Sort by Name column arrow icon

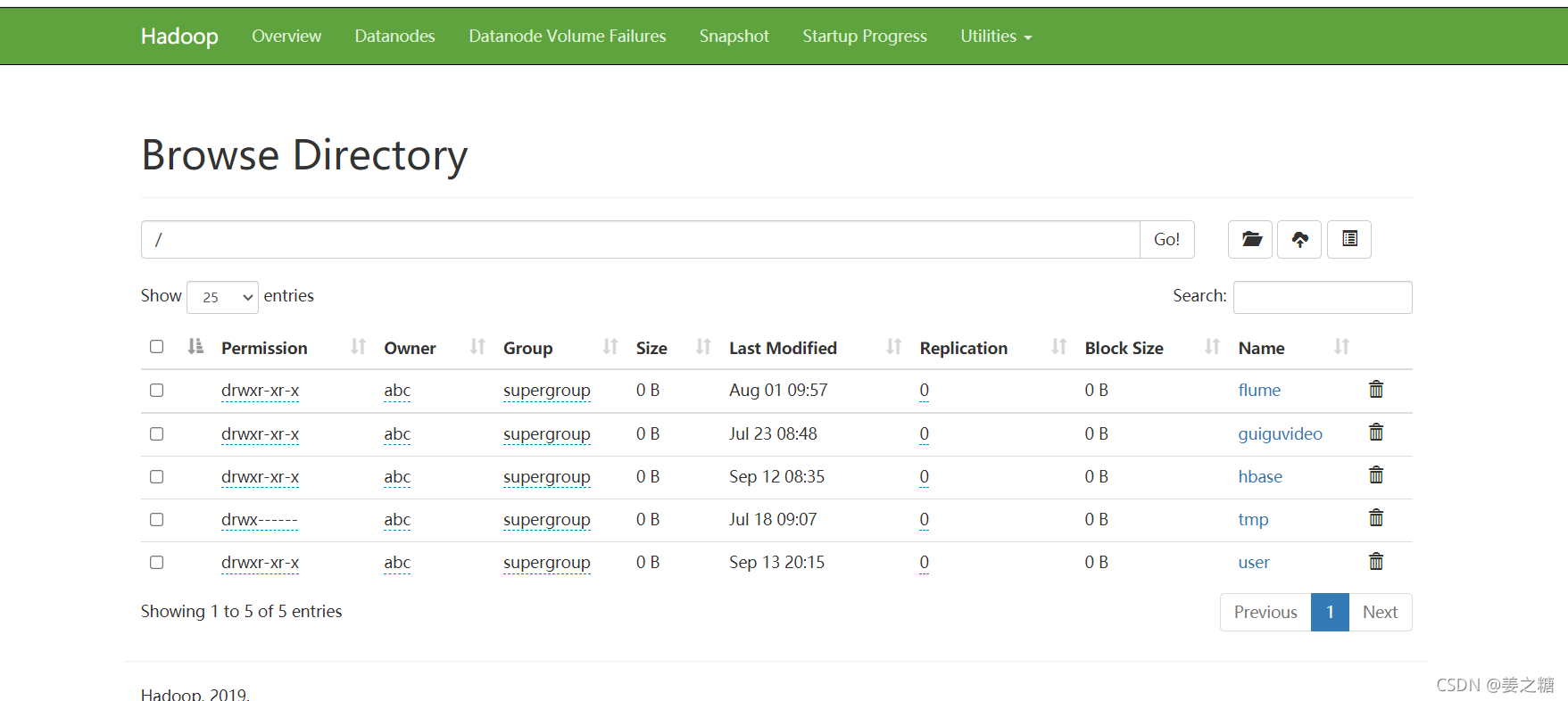tap(1341, 347)
